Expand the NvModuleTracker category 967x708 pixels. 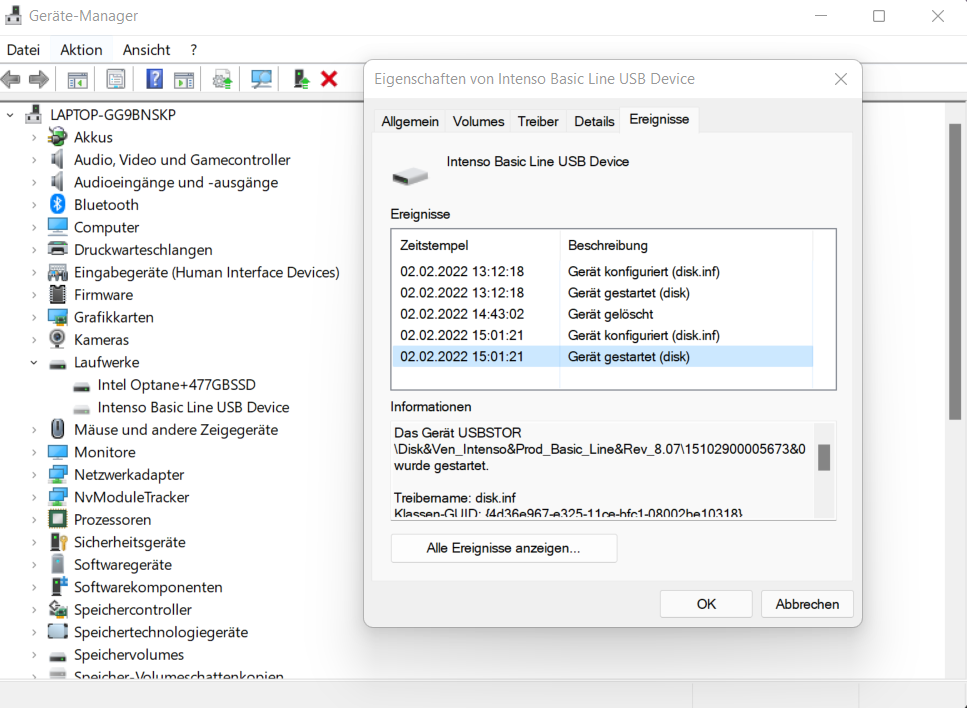[34, 497]
